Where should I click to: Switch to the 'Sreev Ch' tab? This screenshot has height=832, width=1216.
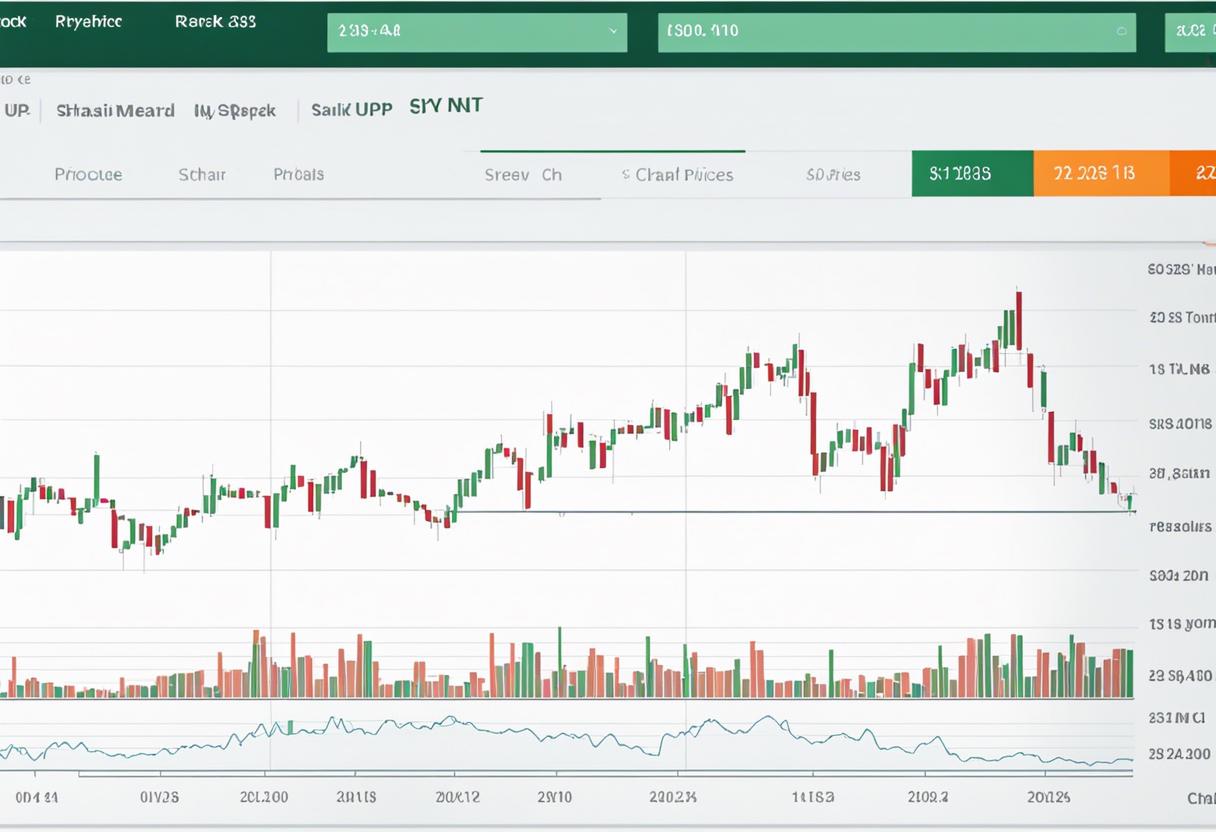[x=523, y=175]
